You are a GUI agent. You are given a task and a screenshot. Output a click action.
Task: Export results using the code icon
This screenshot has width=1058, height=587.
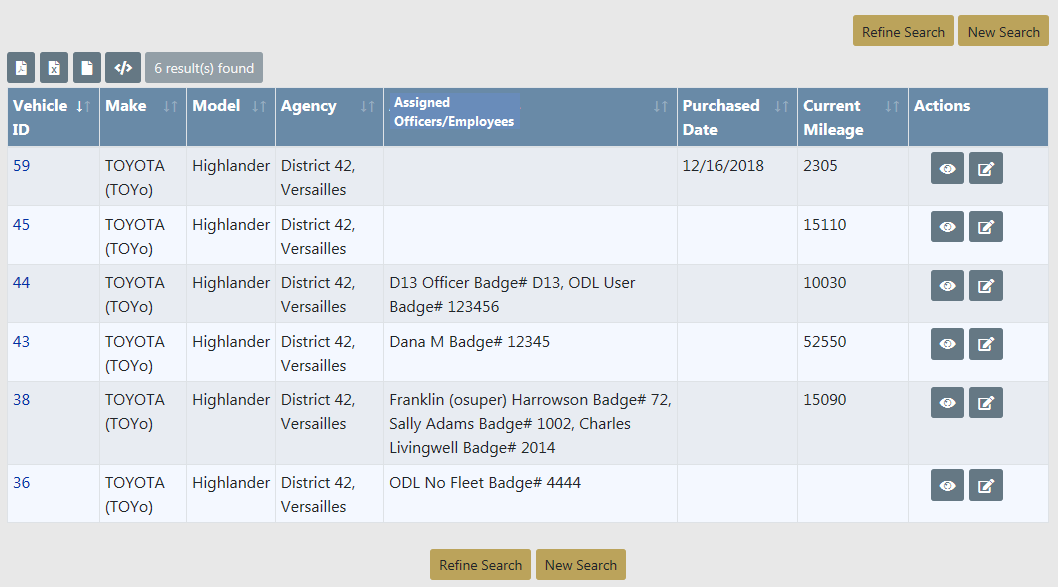pyautogui.click(x=122, y=68)
